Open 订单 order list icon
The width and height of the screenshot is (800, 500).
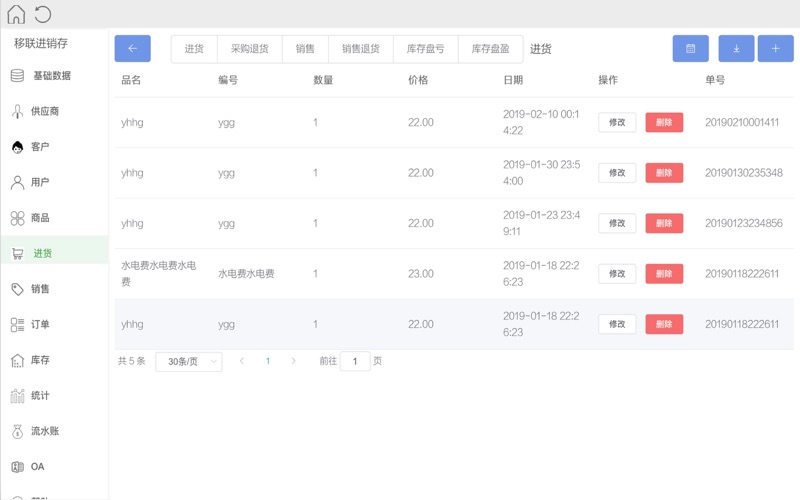tap(17, 324)
